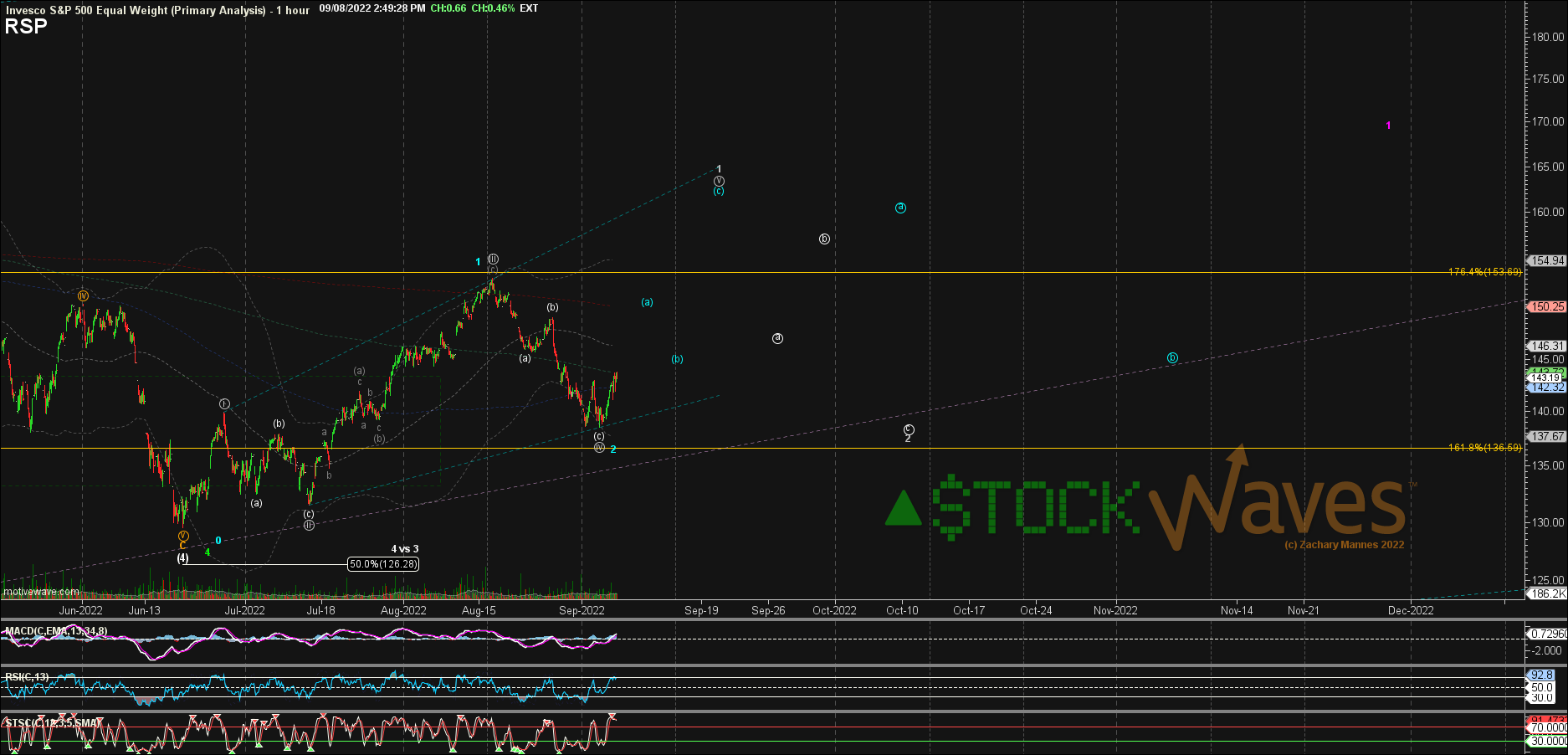Select the RSP ticker symbol label
1568x755 pixels.
click(26, 27)
